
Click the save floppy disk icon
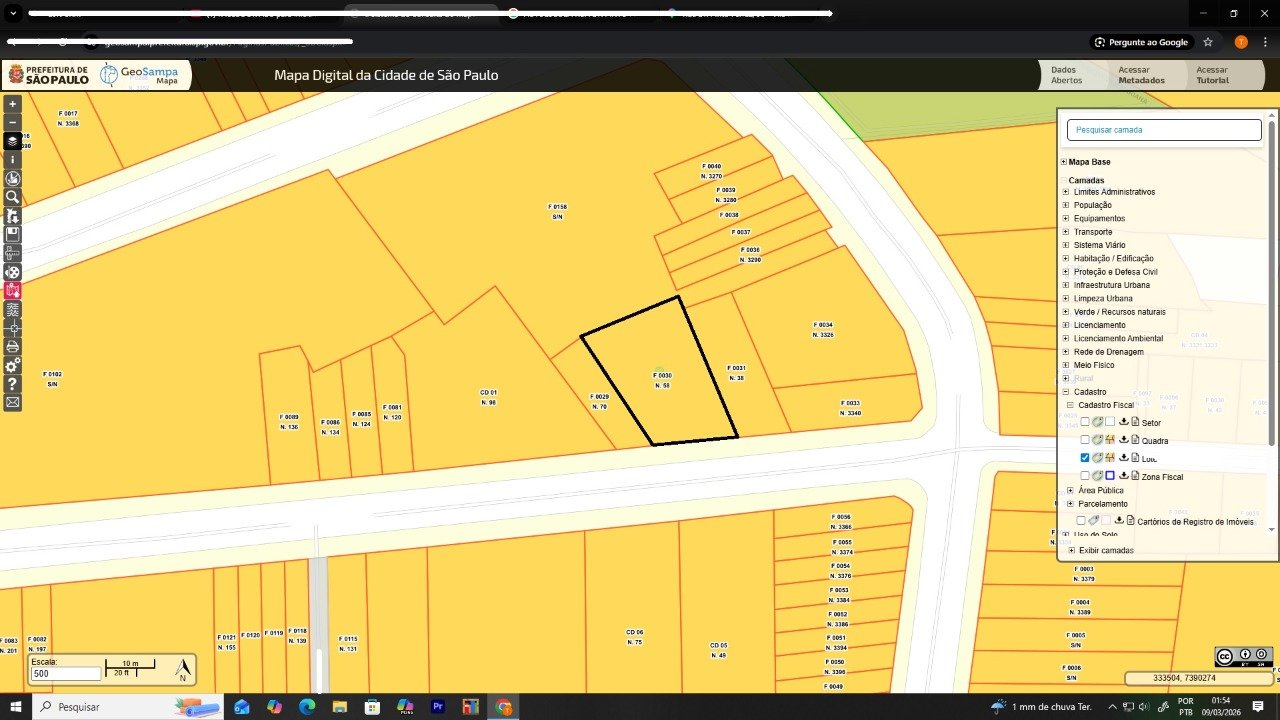click(x=13, y=234)
